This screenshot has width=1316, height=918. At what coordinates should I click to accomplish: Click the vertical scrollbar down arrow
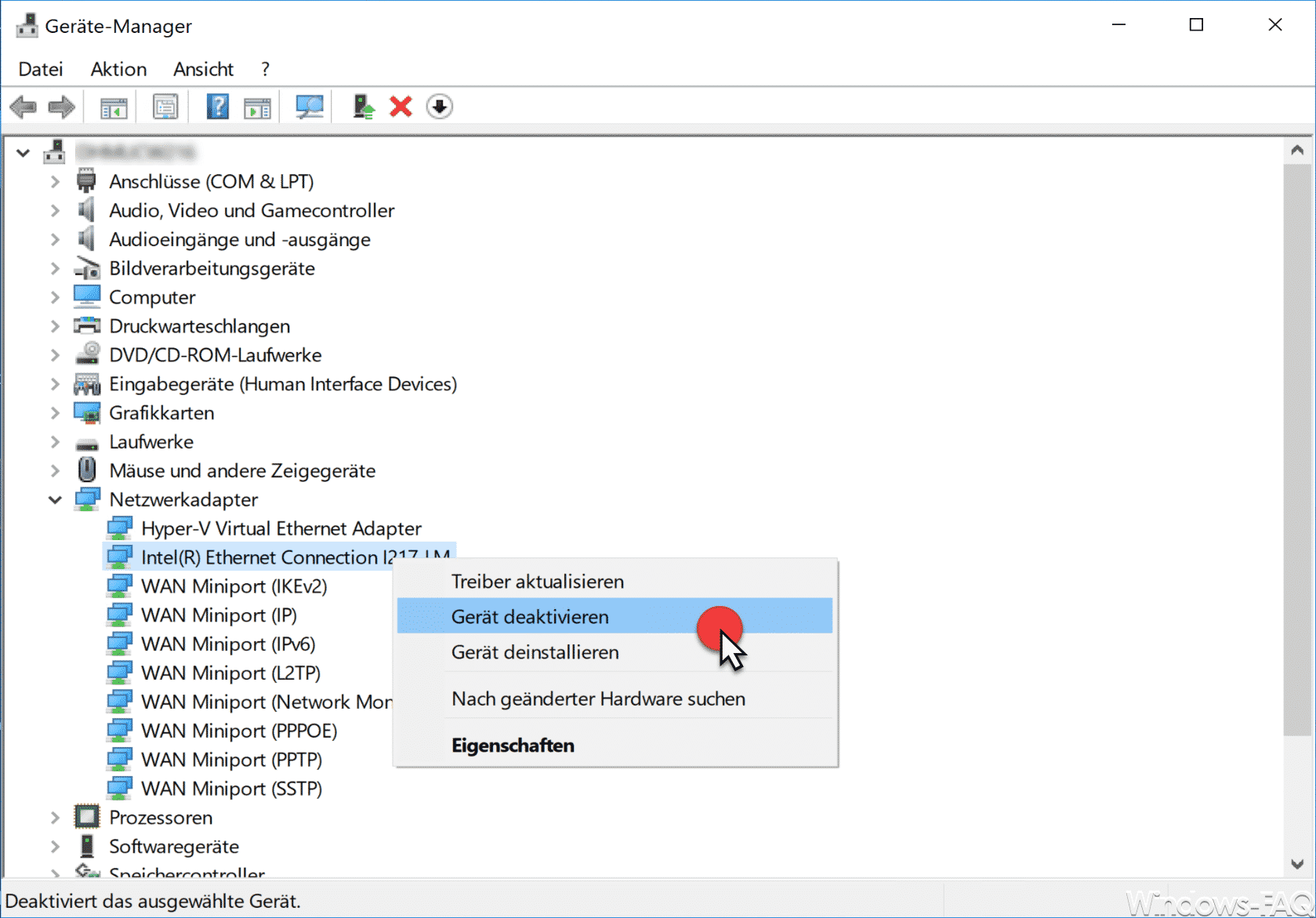[1296, 865]
